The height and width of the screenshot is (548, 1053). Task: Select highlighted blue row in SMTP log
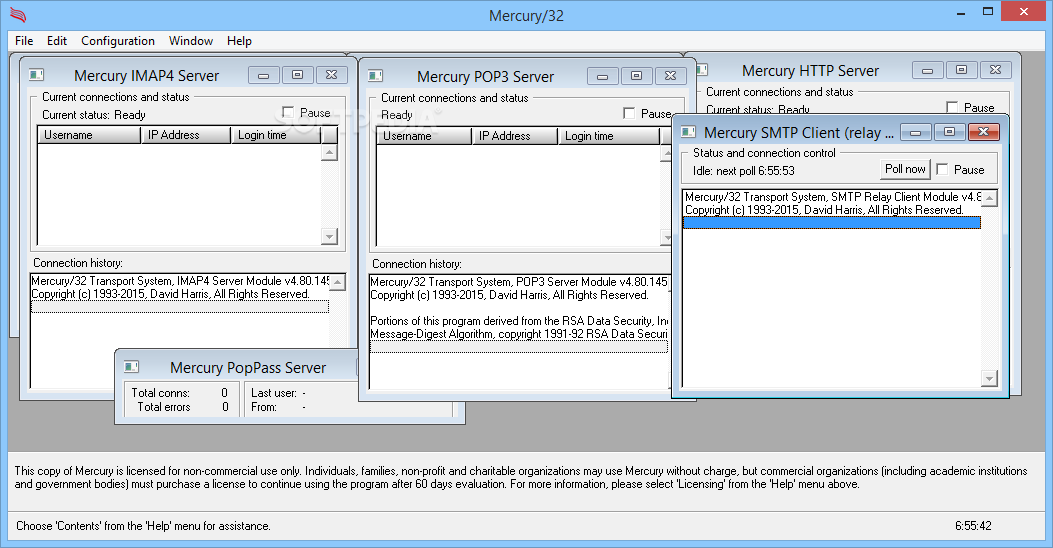(x=832, y=222)
